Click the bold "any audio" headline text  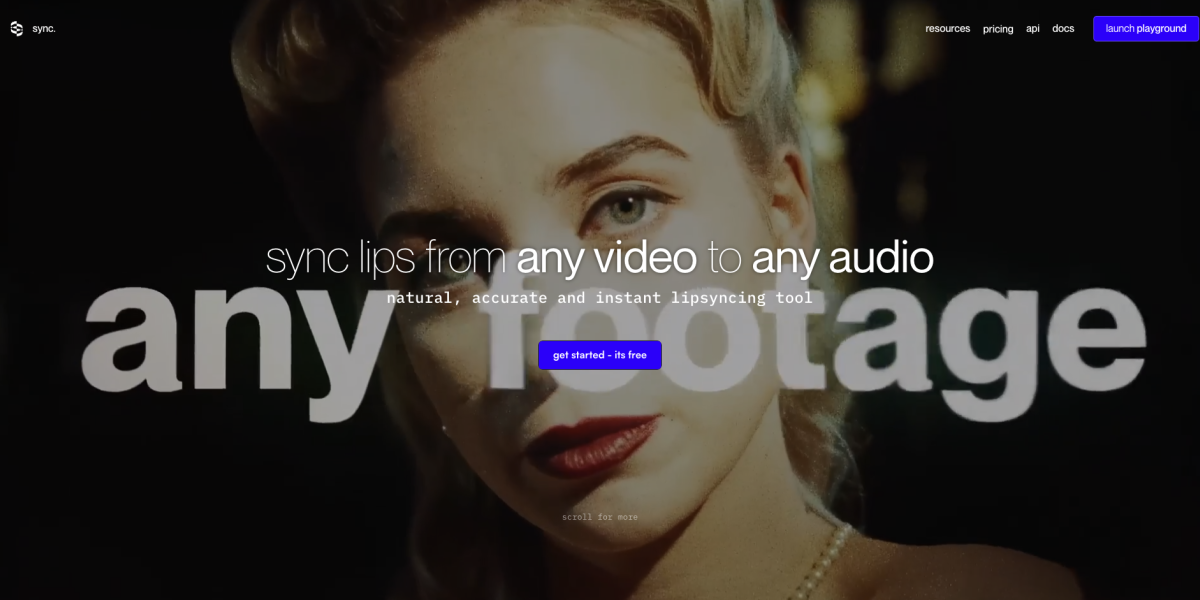click(842, 258)
